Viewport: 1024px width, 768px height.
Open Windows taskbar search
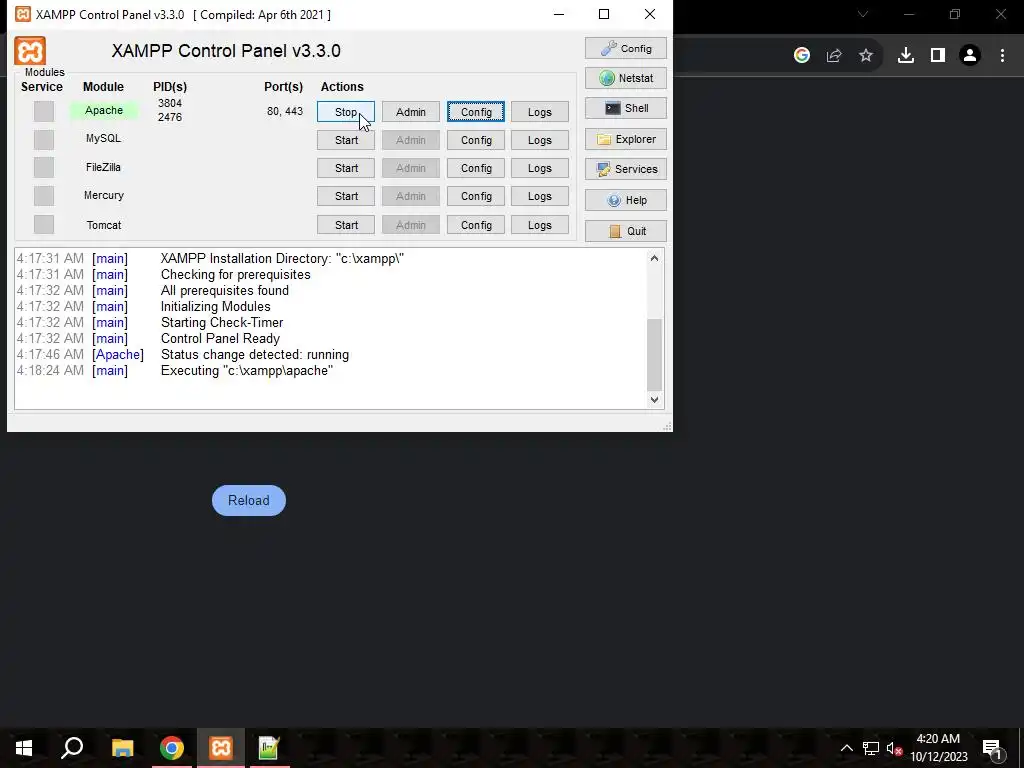tap(72, 748)
